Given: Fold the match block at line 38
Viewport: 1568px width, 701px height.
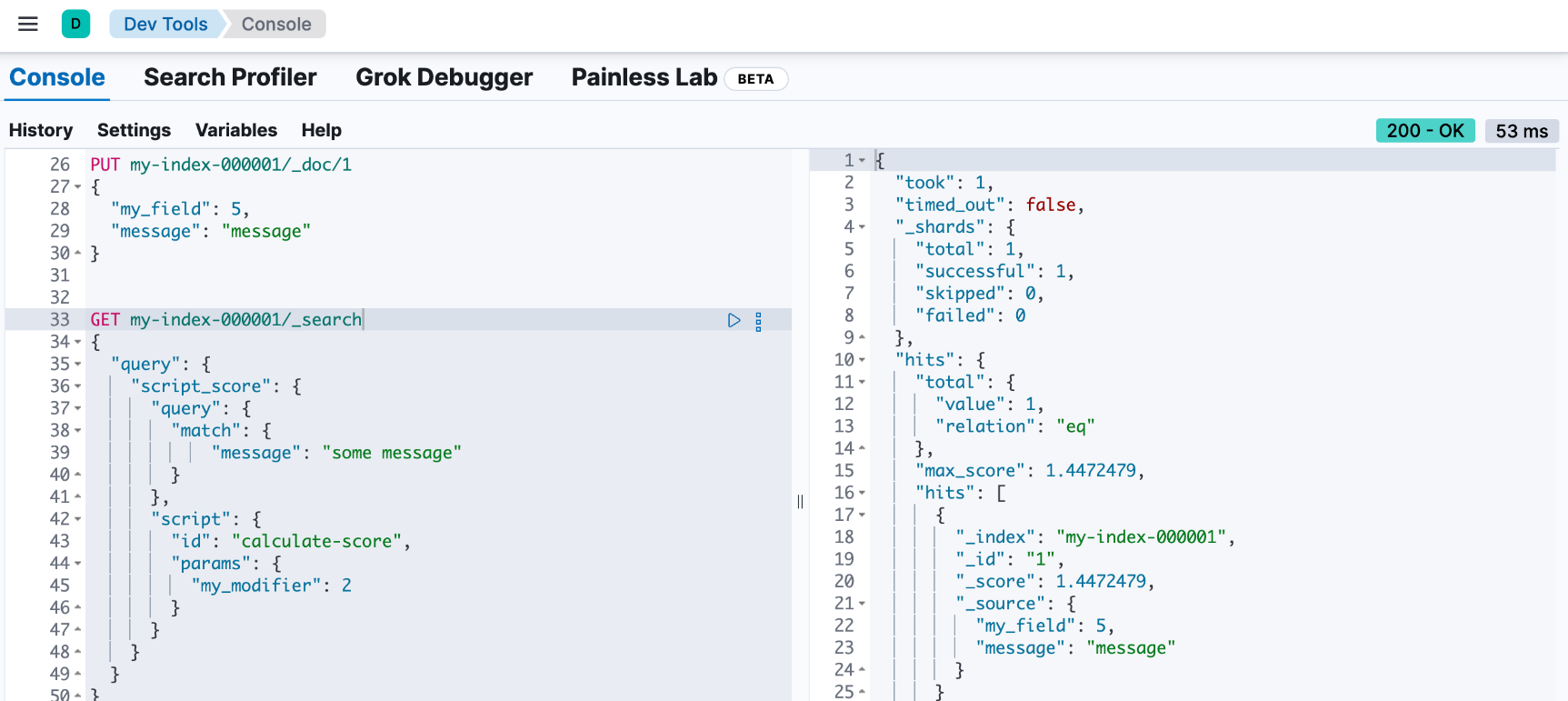Looking at the screenshot, I should coord(78,431).
